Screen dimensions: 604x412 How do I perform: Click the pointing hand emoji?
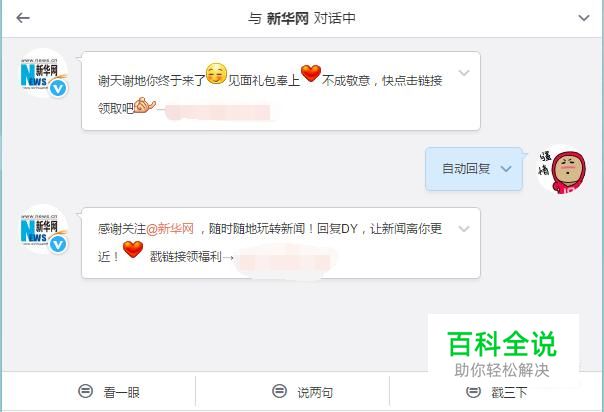tap(144, 106)
